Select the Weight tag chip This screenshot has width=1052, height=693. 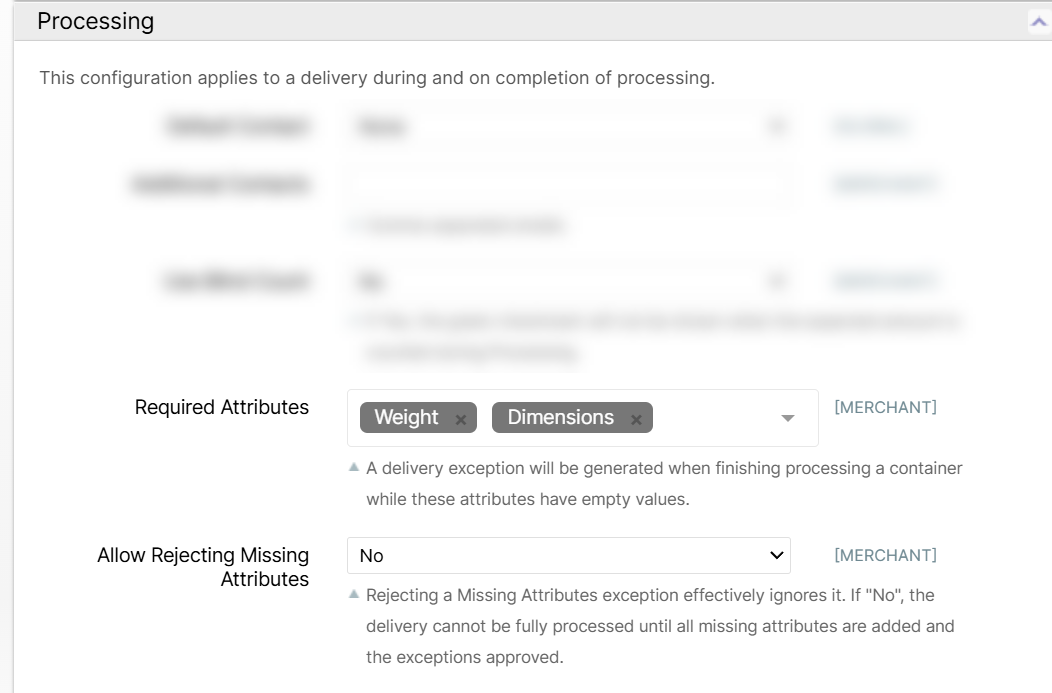(x=407, y=418)
